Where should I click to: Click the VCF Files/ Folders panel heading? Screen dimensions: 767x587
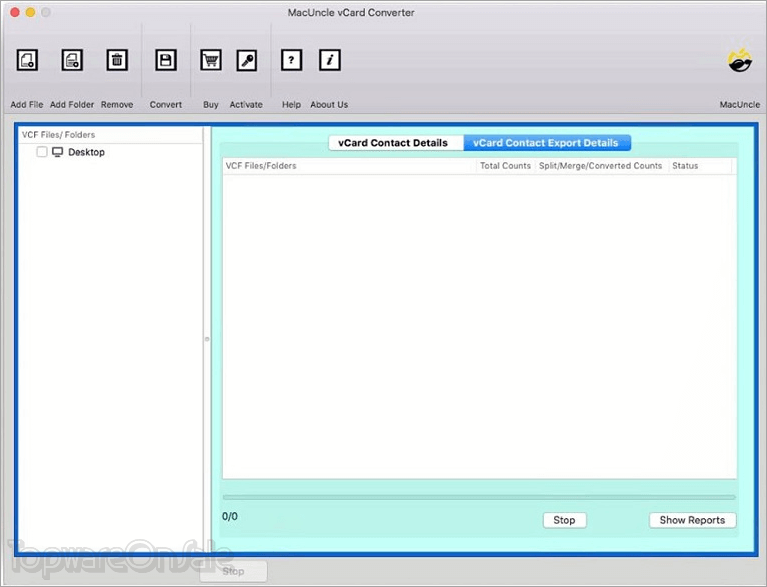(x=58, y=135)
